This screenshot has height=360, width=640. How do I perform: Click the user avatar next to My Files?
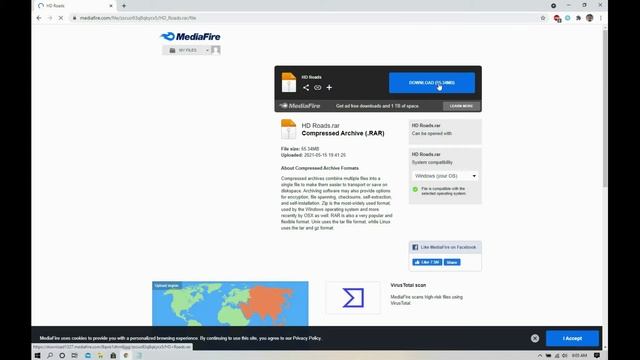point(216,50)
